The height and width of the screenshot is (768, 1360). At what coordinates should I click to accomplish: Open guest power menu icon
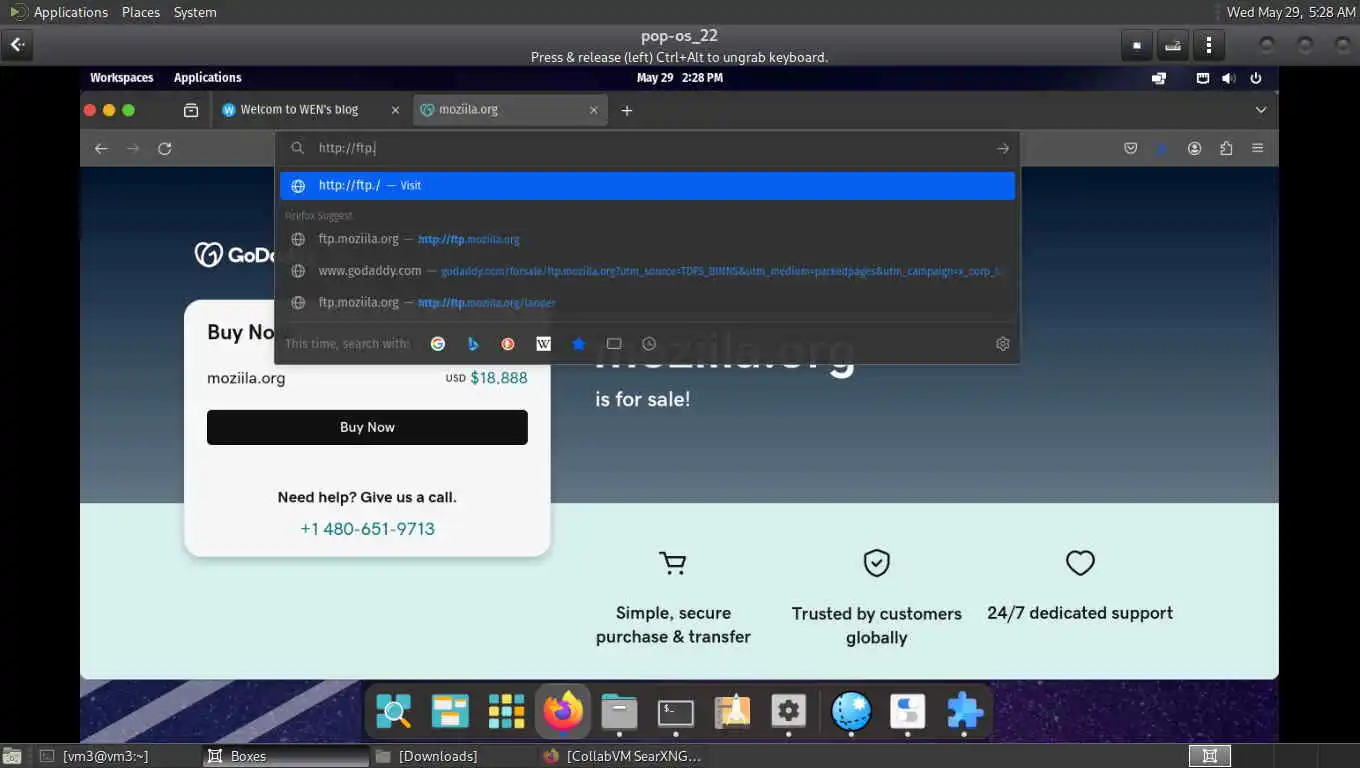1256,78
